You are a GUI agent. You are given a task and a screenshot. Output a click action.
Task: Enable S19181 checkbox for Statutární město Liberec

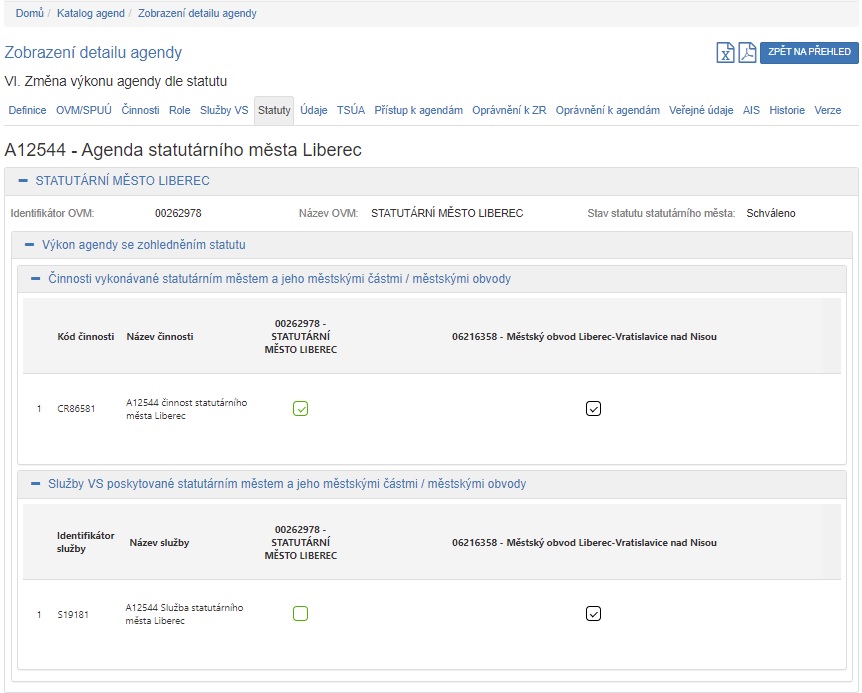(300, 614)
